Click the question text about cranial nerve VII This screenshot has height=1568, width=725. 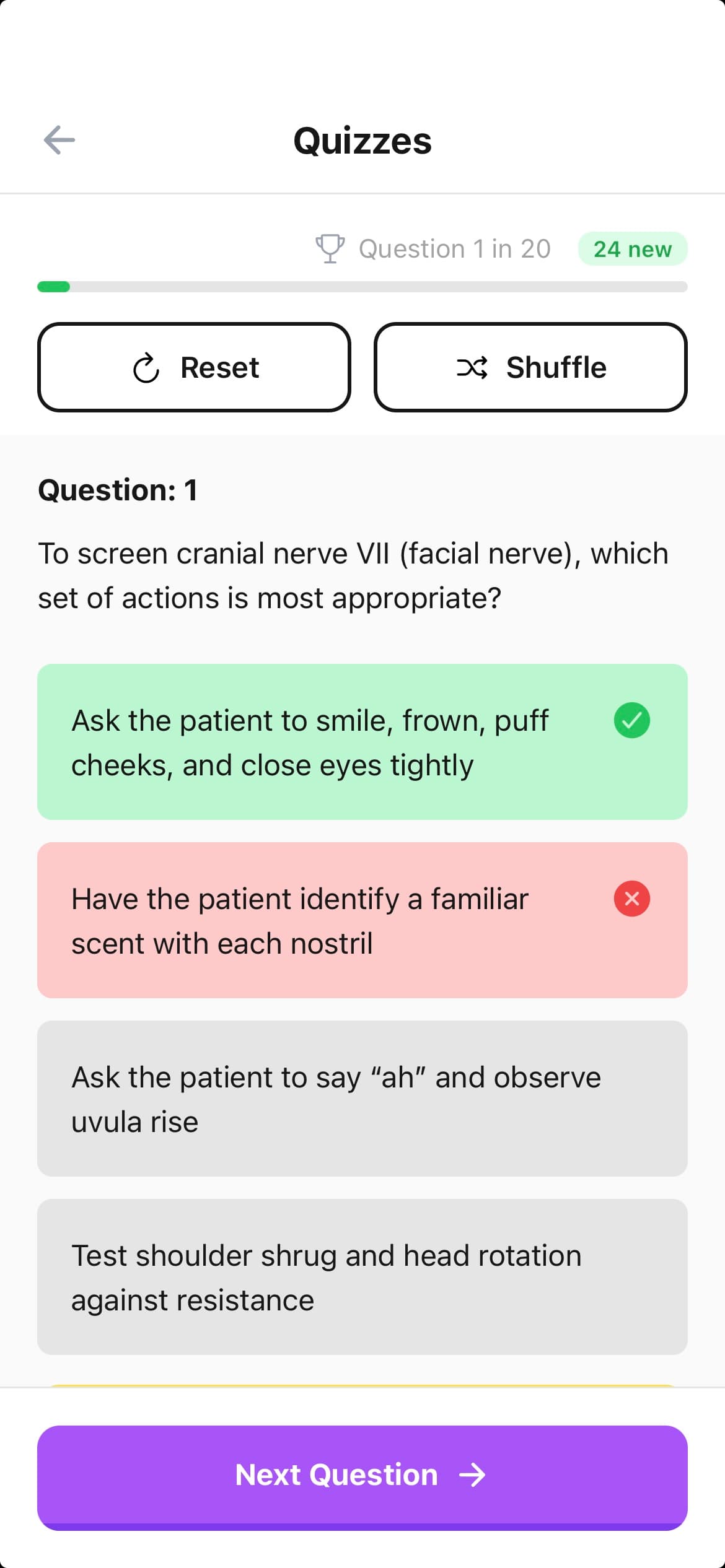click(x=353, y=575)
